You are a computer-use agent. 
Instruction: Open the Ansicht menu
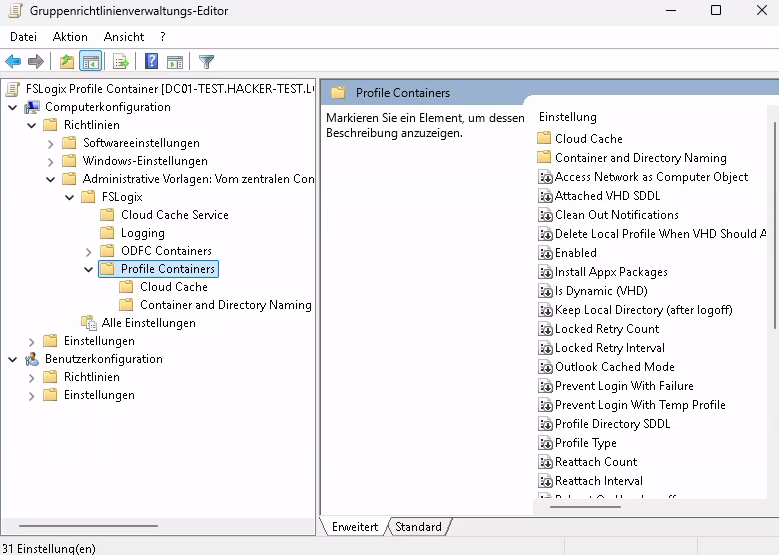[124, 37]
